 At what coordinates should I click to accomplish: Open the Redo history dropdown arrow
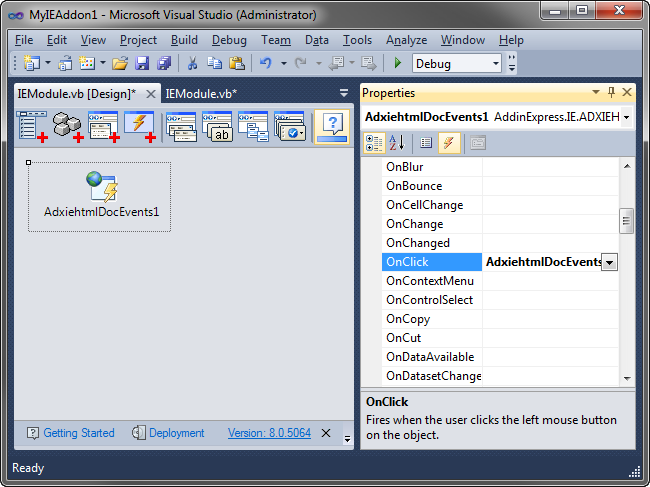click(x=319, y=63)
